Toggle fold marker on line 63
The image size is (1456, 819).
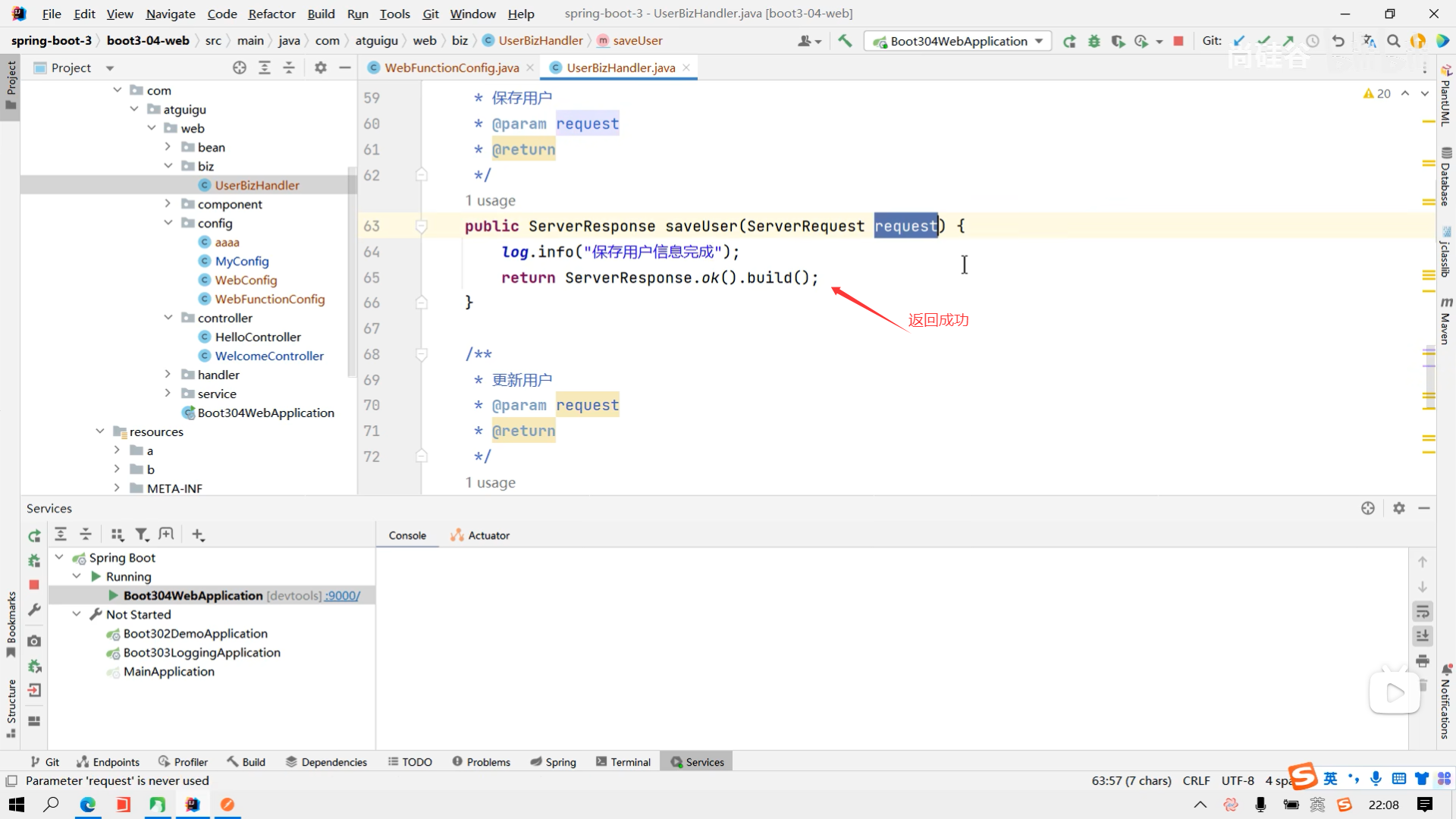click(x=422, y=226)
